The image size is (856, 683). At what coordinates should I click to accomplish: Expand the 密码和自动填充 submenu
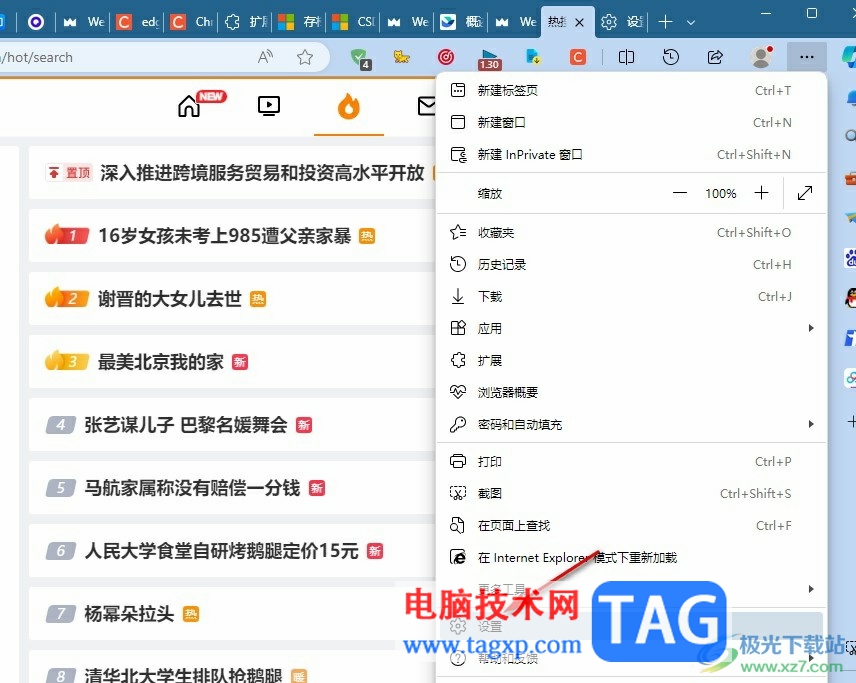pos(811,424)
